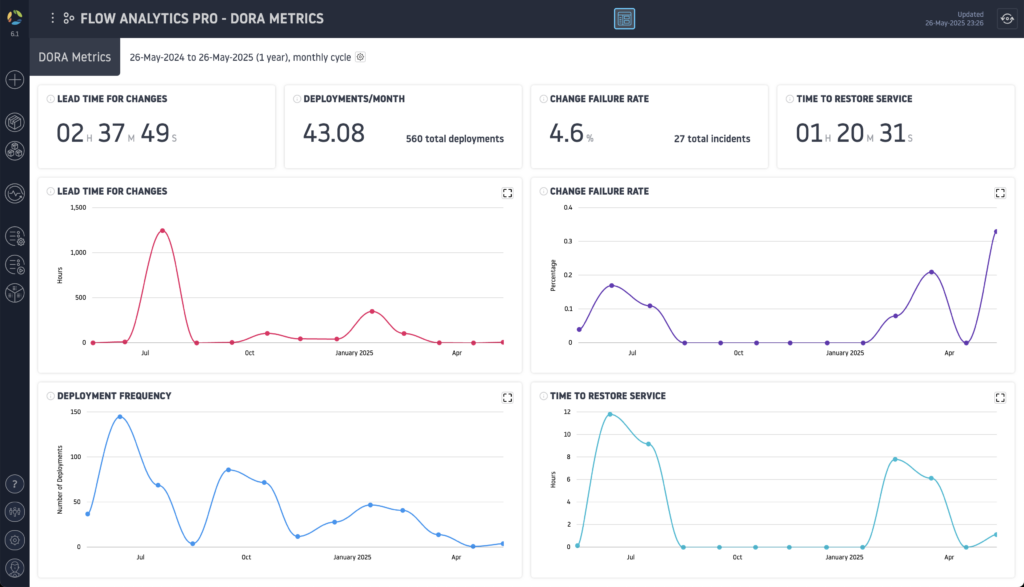This screenshot has width=1024, height=587.
Task: Click the refresh icon in the top right
Action: pyautogui.click(x=1005, y=19)
